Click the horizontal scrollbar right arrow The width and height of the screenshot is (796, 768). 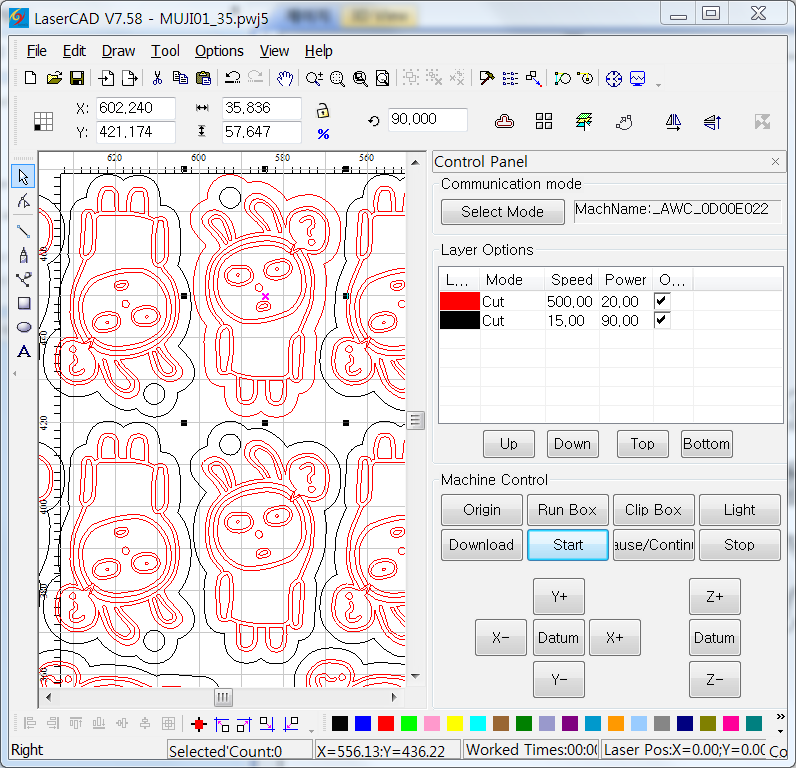click(x=394, y=697)
